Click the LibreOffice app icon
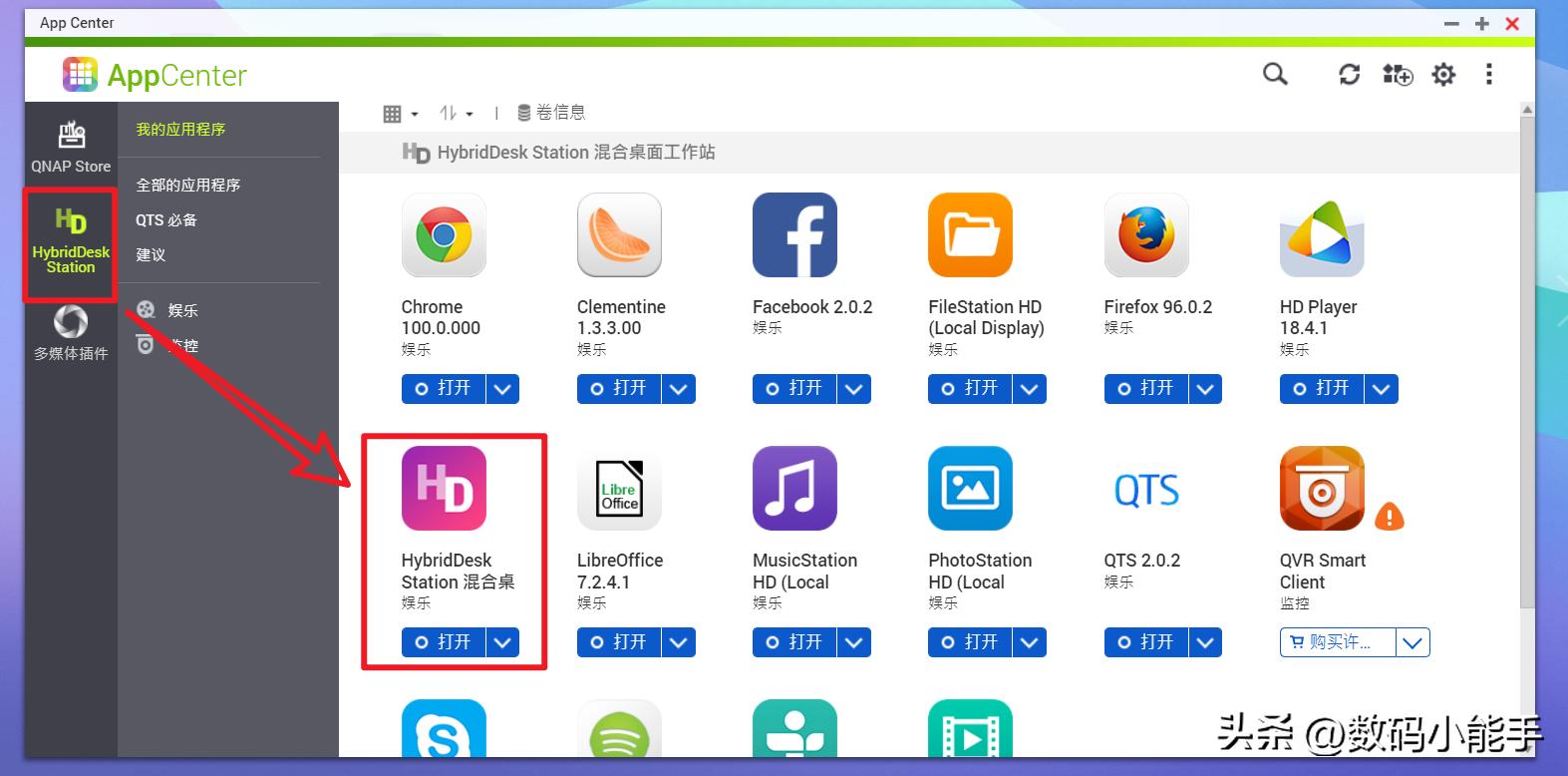The height and width of the screenshot is (776, 1568). point(619,489)
